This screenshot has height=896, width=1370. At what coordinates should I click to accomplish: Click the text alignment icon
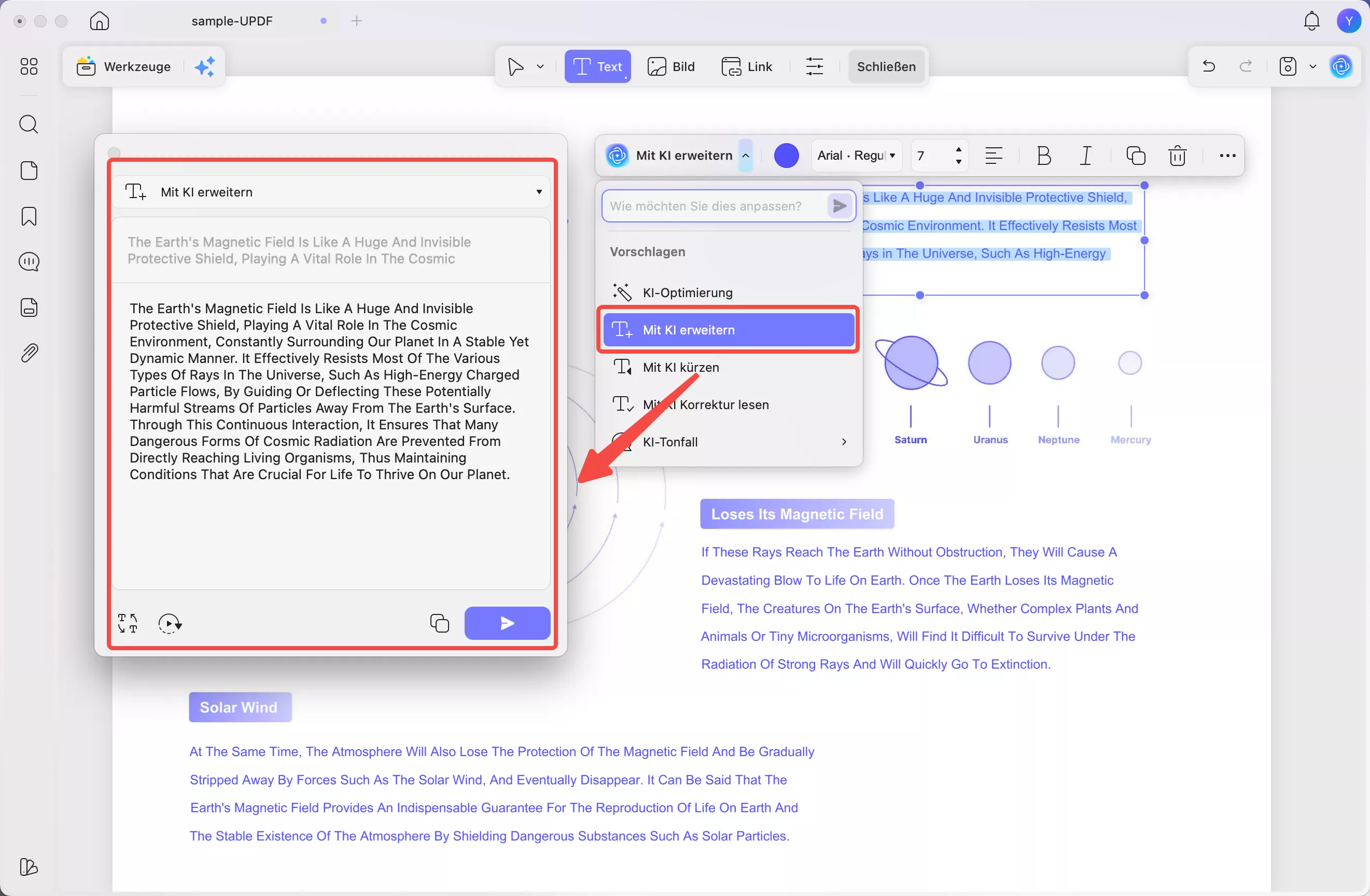(994, 156)
